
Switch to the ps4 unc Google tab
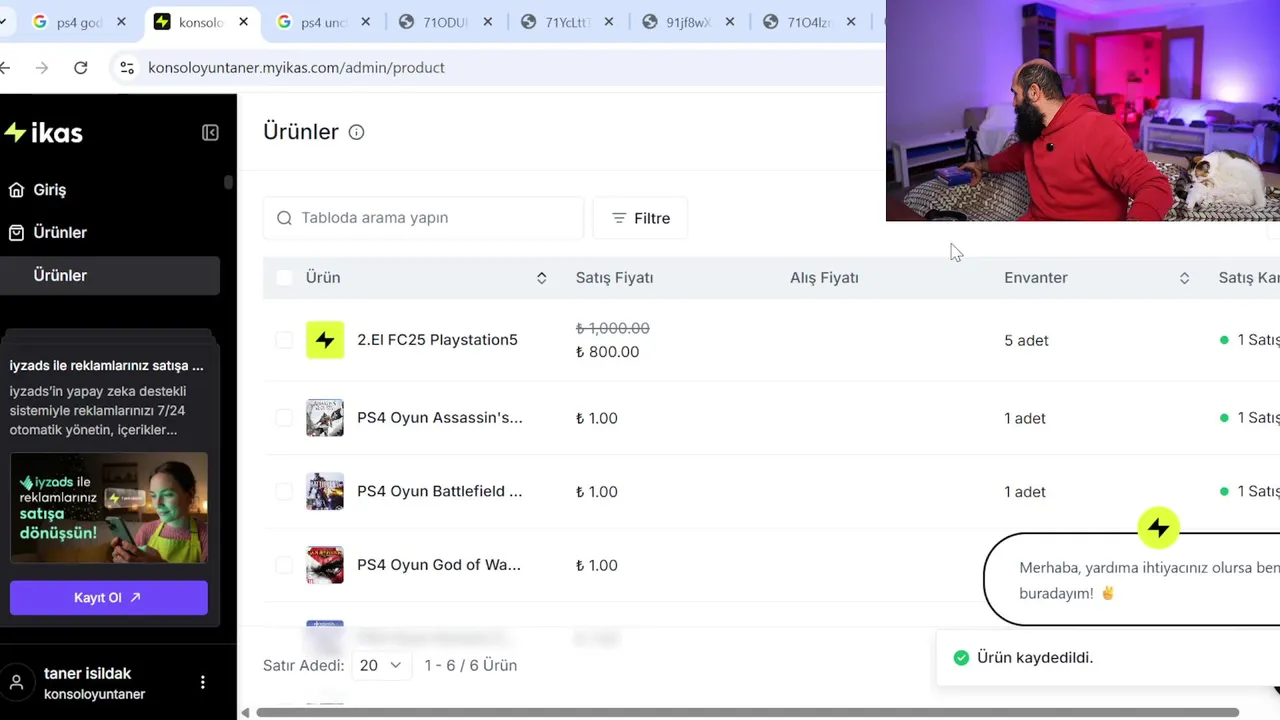click(x=322, y=22)
